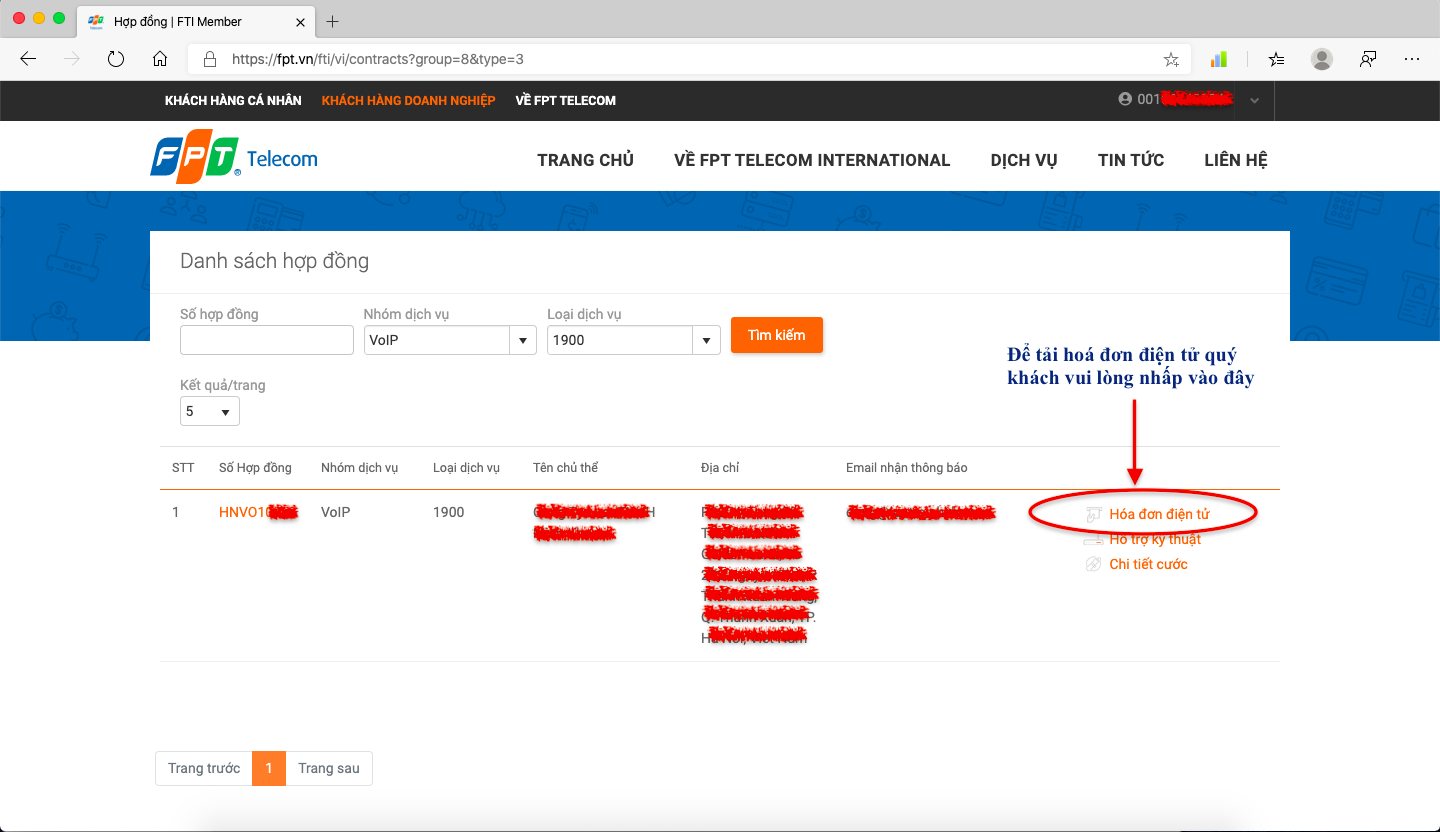This screenshot has width=1440, height=832.
Task: Open LIÊN HỆ navigation menu
Action: (x=1236, y=160)
